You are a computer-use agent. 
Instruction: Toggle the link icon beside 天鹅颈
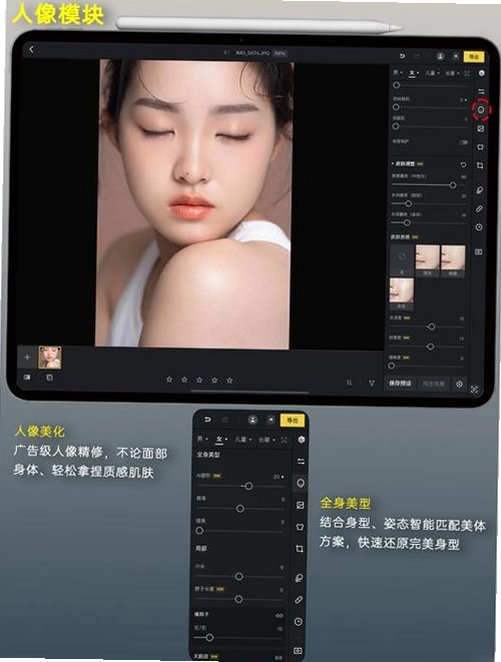click(279, 657)
